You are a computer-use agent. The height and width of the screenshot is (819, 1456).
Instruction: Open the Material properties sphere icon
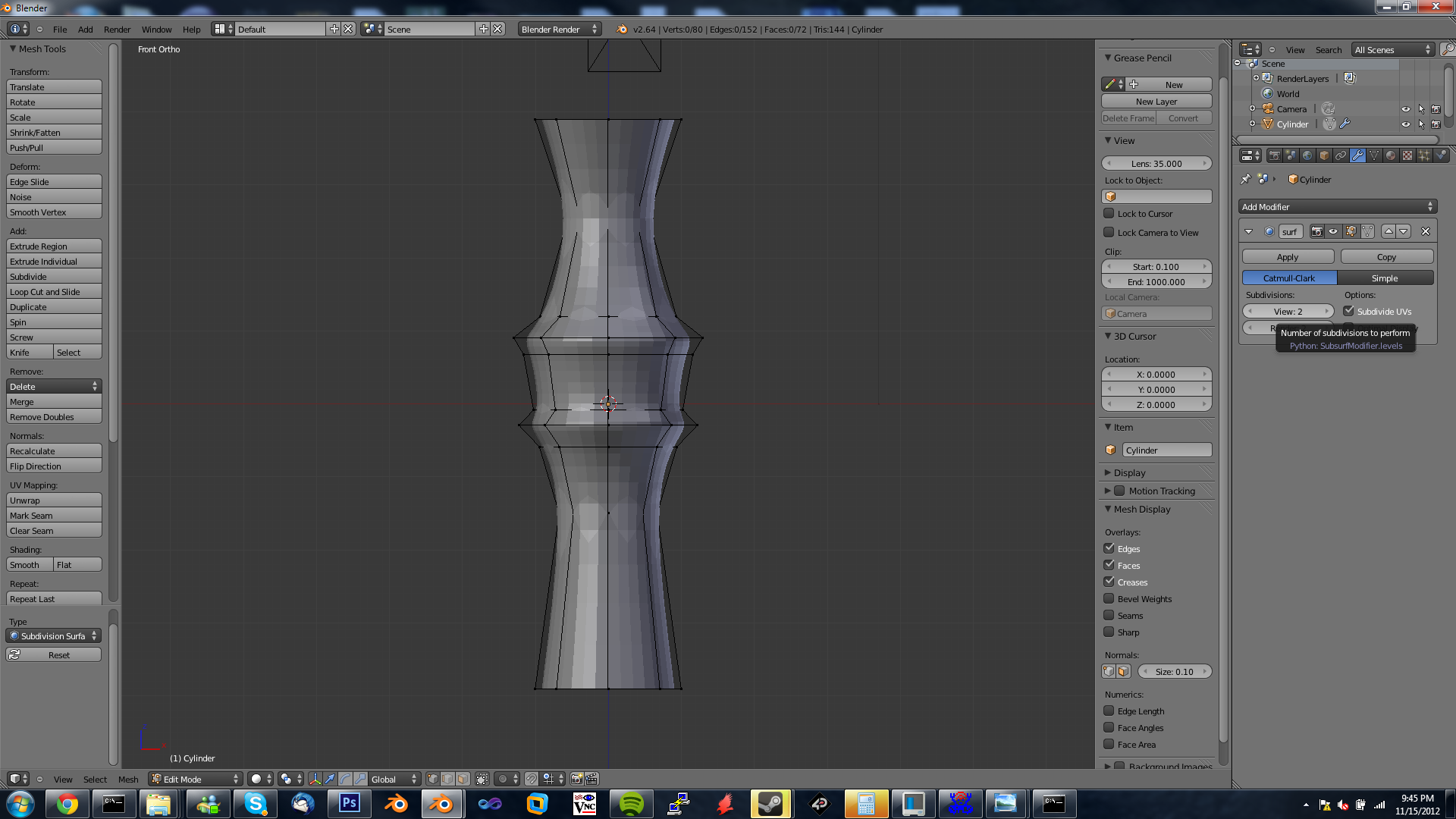[1391, 155]
